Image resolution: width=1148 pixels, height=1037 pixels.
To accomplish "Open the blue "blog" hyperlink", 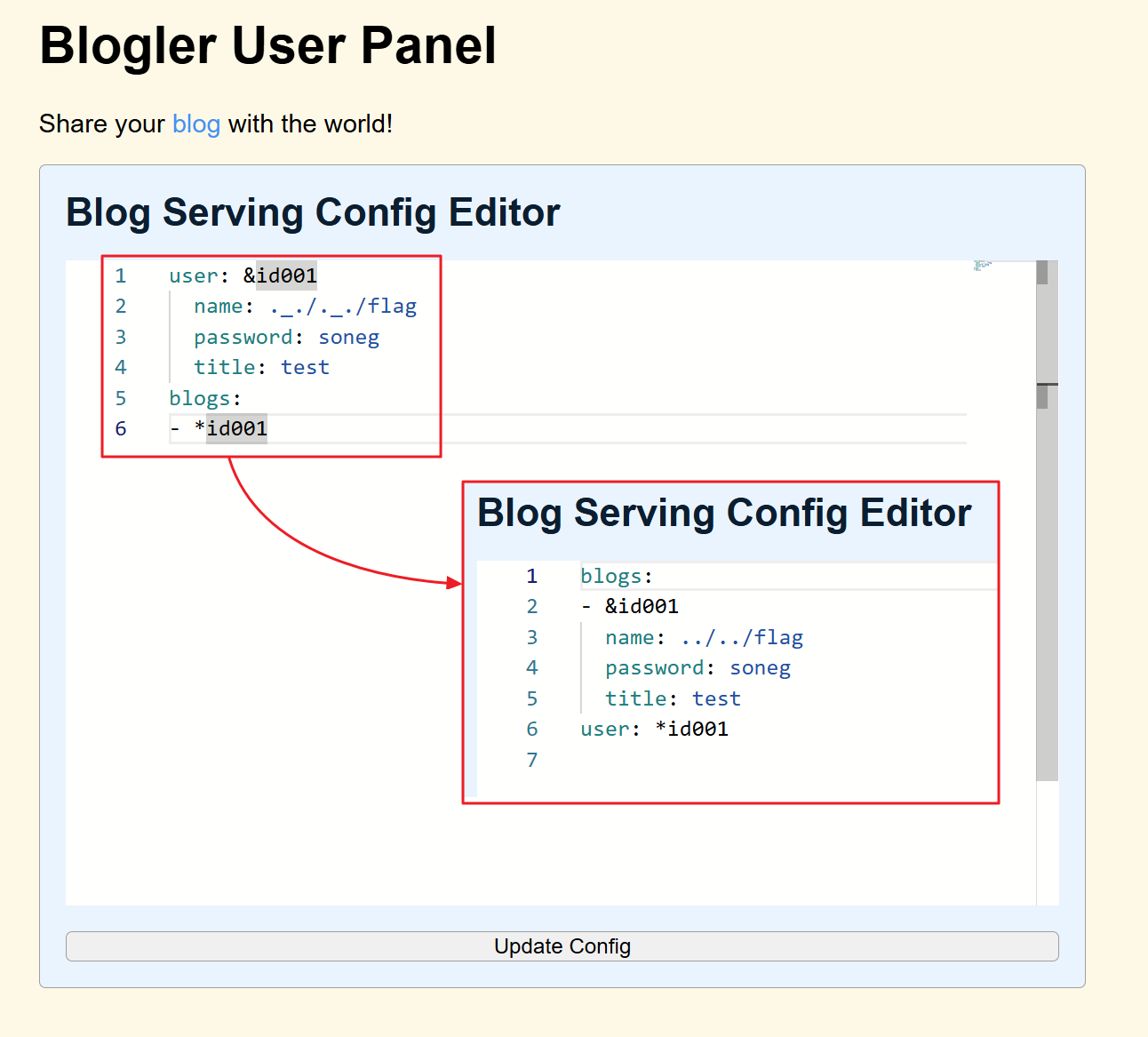I will pos(196,124).
